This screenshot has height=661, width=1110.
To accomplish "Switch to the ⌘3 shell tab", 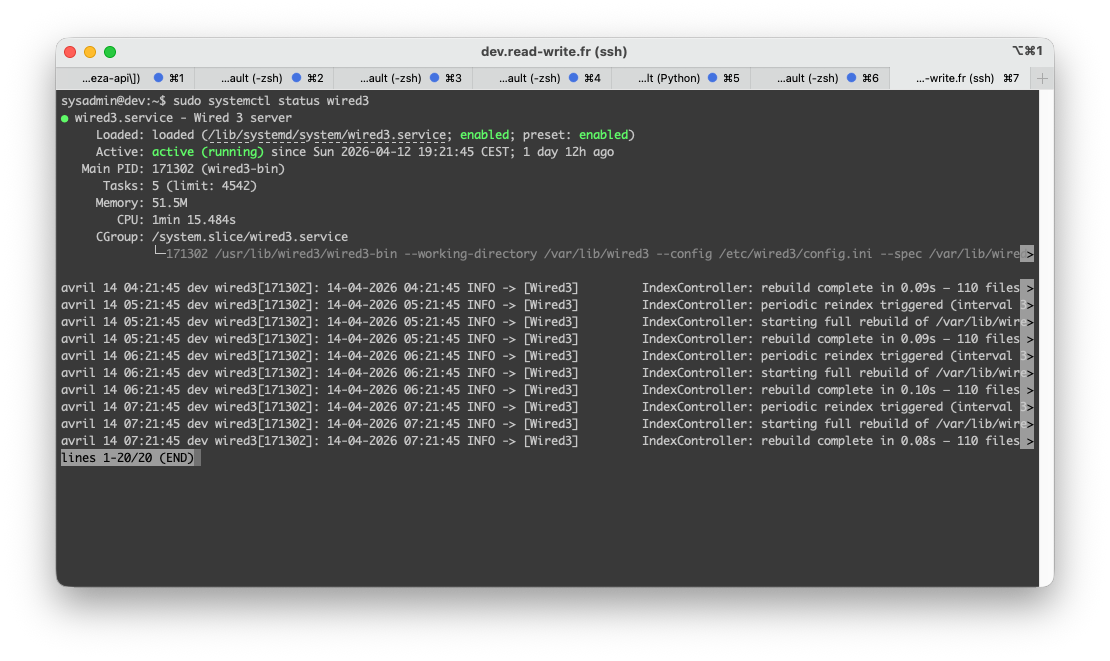I will pyautogui.click(x=390, y=77).
